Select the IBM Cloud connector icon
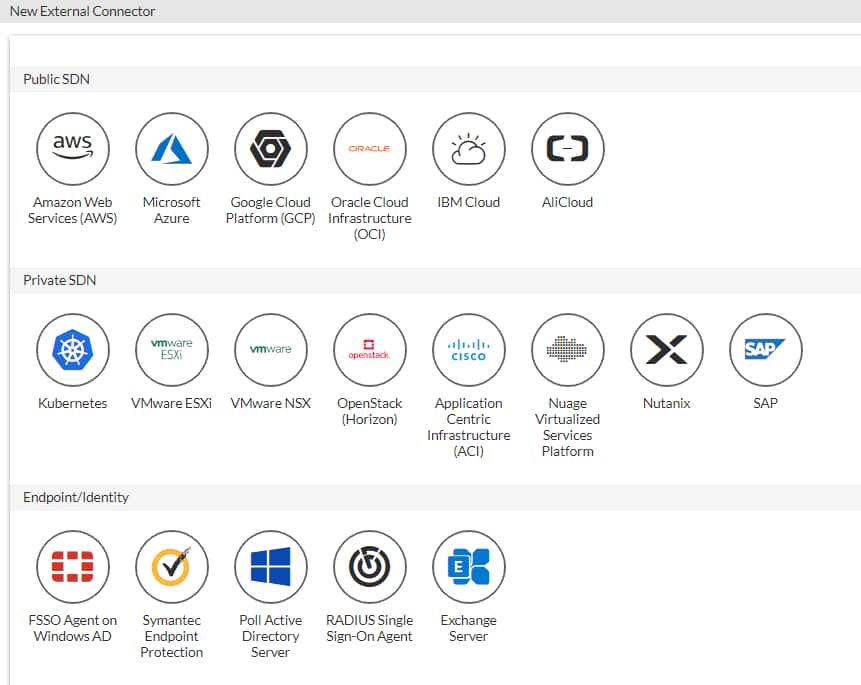 coord(468,149)
